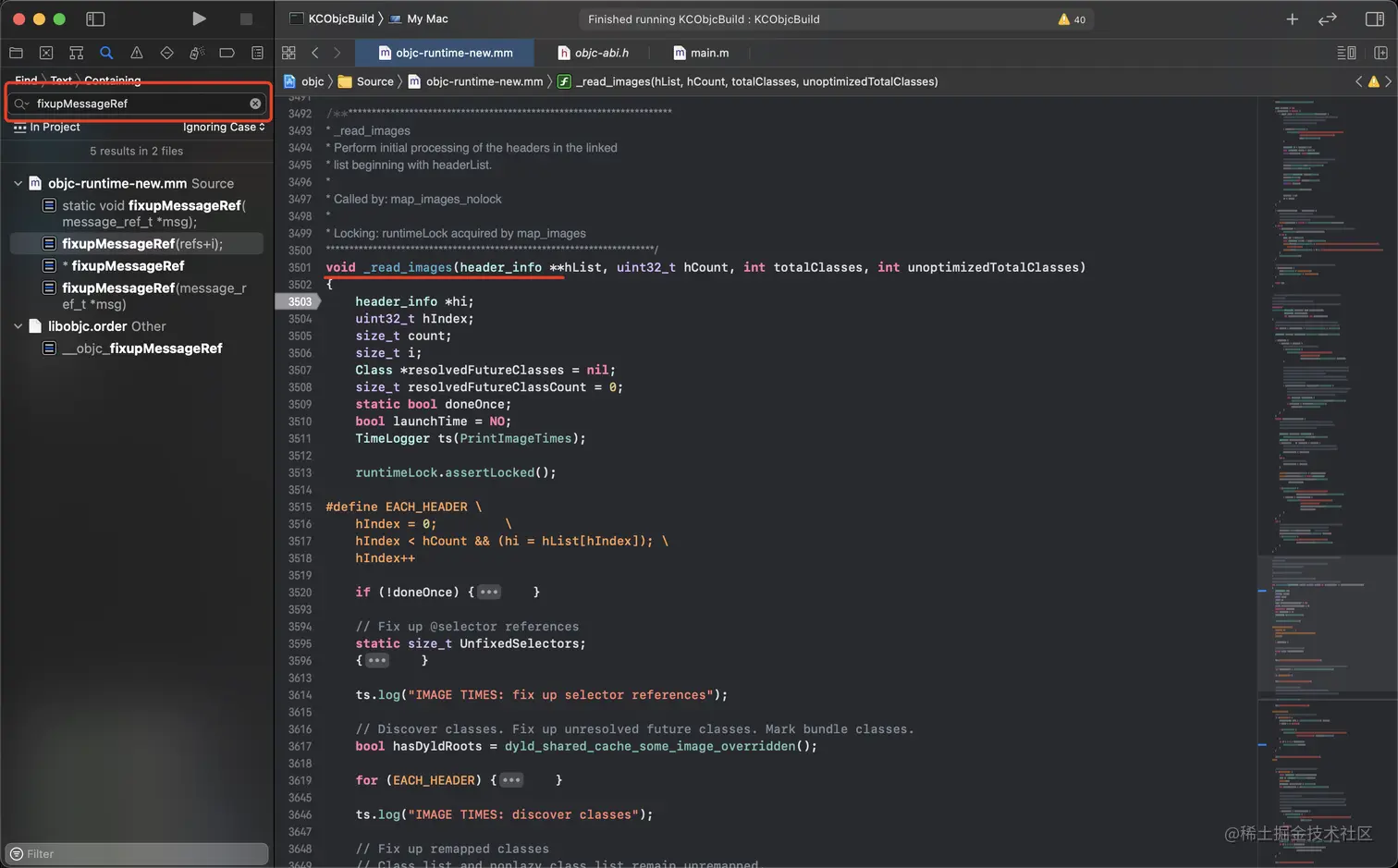Open the Issue navigator

point(137,53)
